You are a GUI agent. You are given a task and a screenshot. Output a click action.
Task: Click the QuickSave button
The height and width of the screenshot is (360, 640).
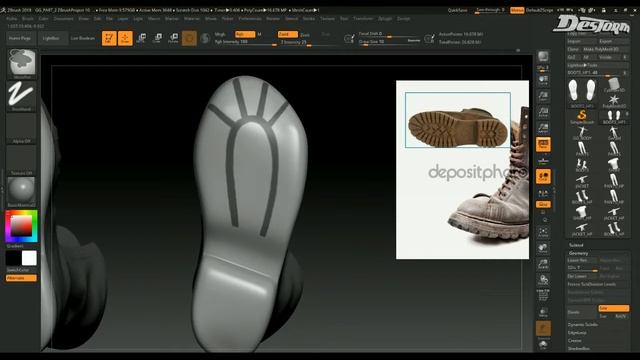pyautogui.click(x=457, y=10)
